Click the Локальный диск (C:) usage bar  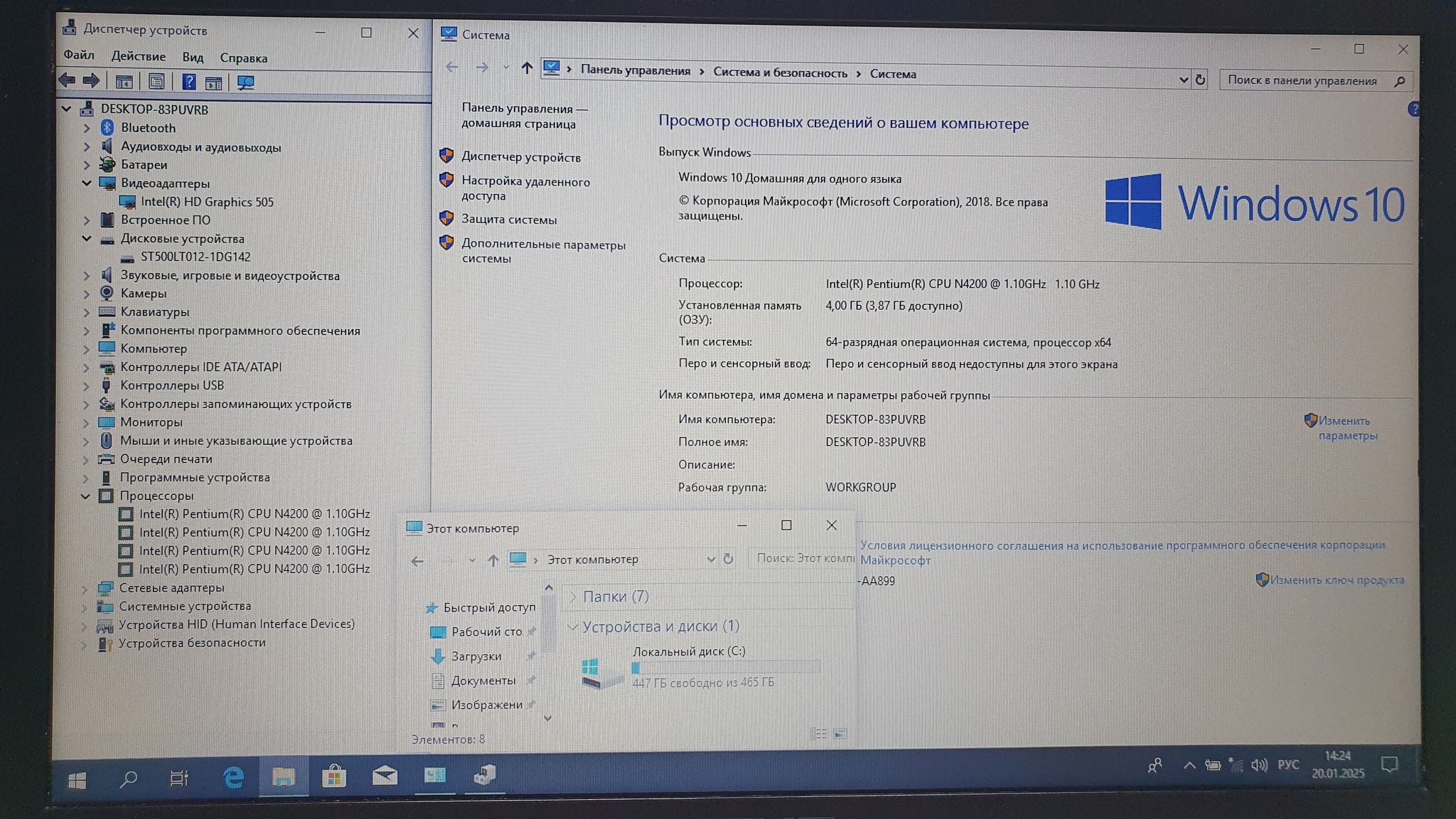(725, 667)
